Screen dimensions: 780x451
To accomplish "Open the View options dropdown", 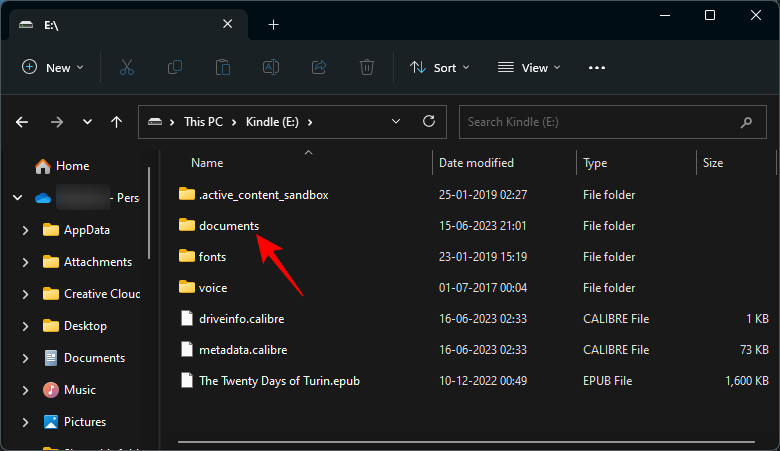I will (x=529, y=67).
